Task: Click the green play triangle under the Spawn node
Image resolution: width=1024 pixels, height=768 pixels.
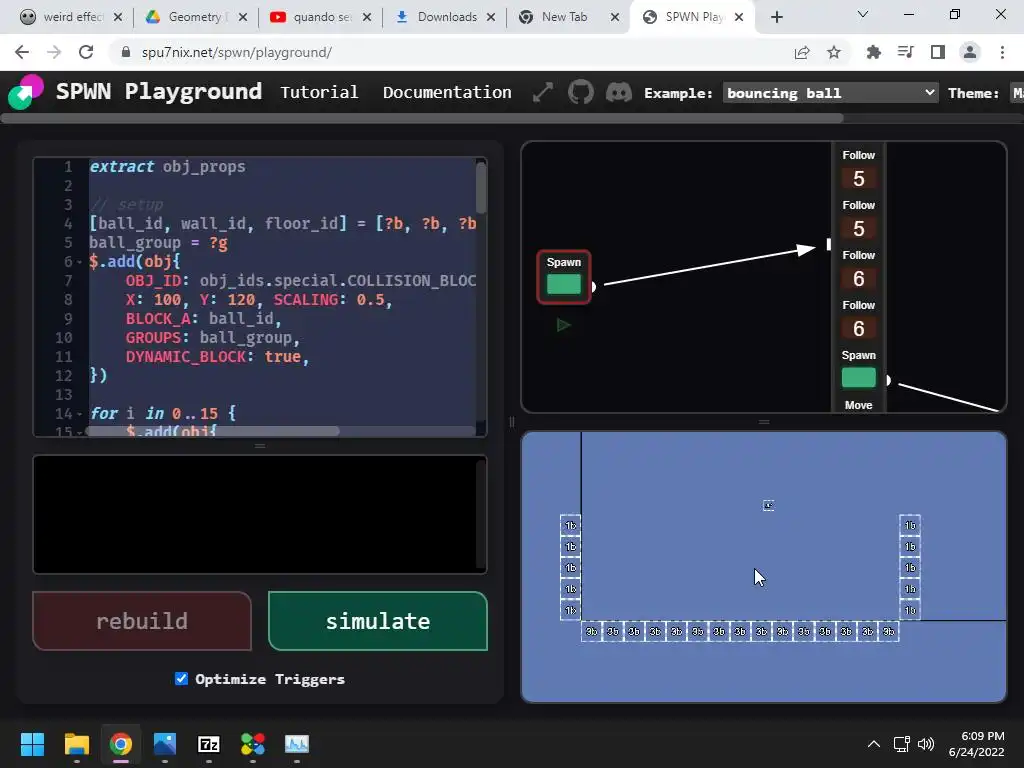Action: click(563, 325)
